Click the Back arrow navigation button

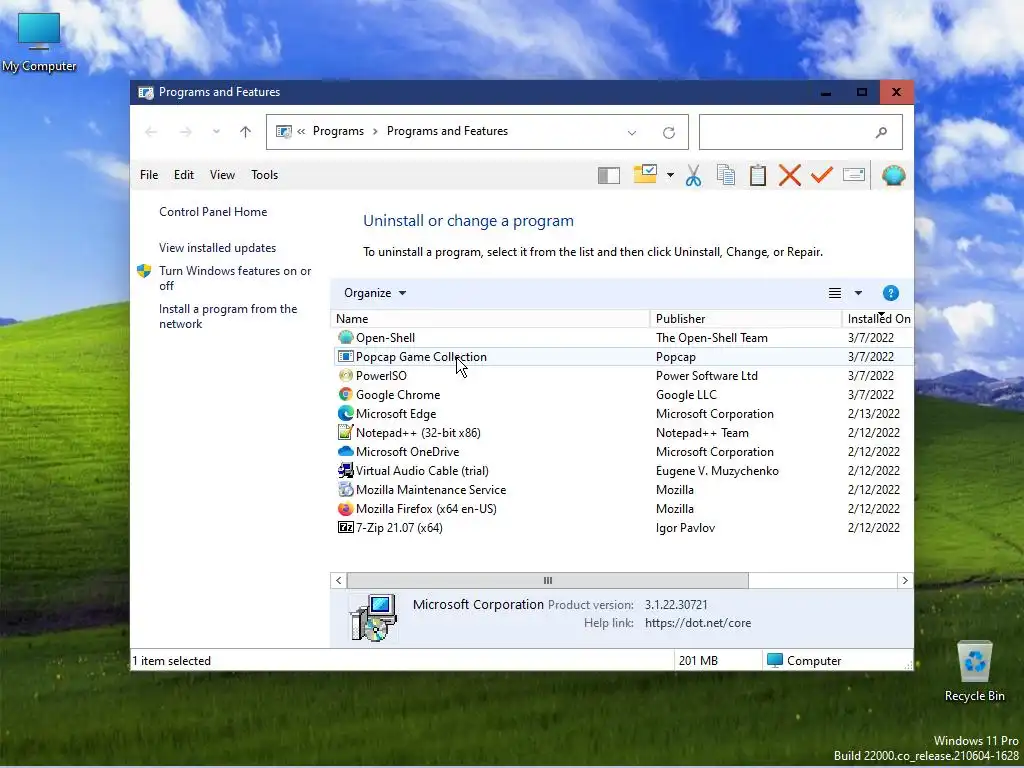(151, 132)
